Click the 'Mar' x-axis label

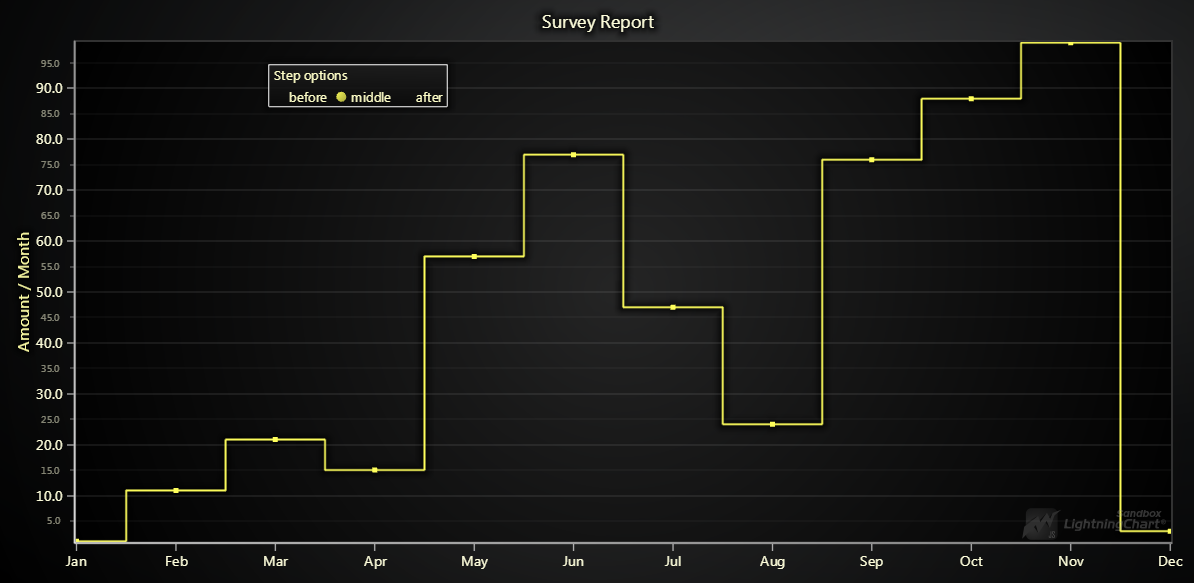click(x=275, y=562)
